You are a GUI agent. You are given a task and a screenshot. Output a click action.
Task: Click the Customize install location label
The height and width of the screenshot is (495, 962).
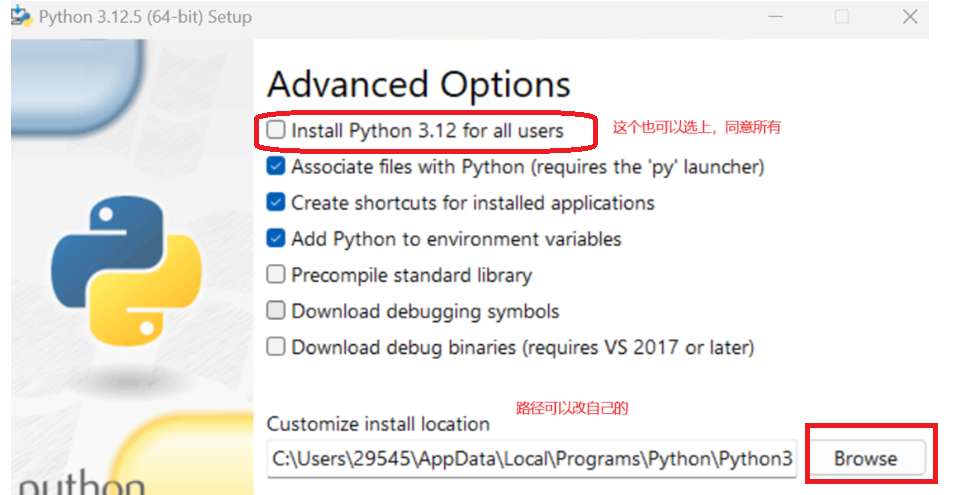click(378, 424)
